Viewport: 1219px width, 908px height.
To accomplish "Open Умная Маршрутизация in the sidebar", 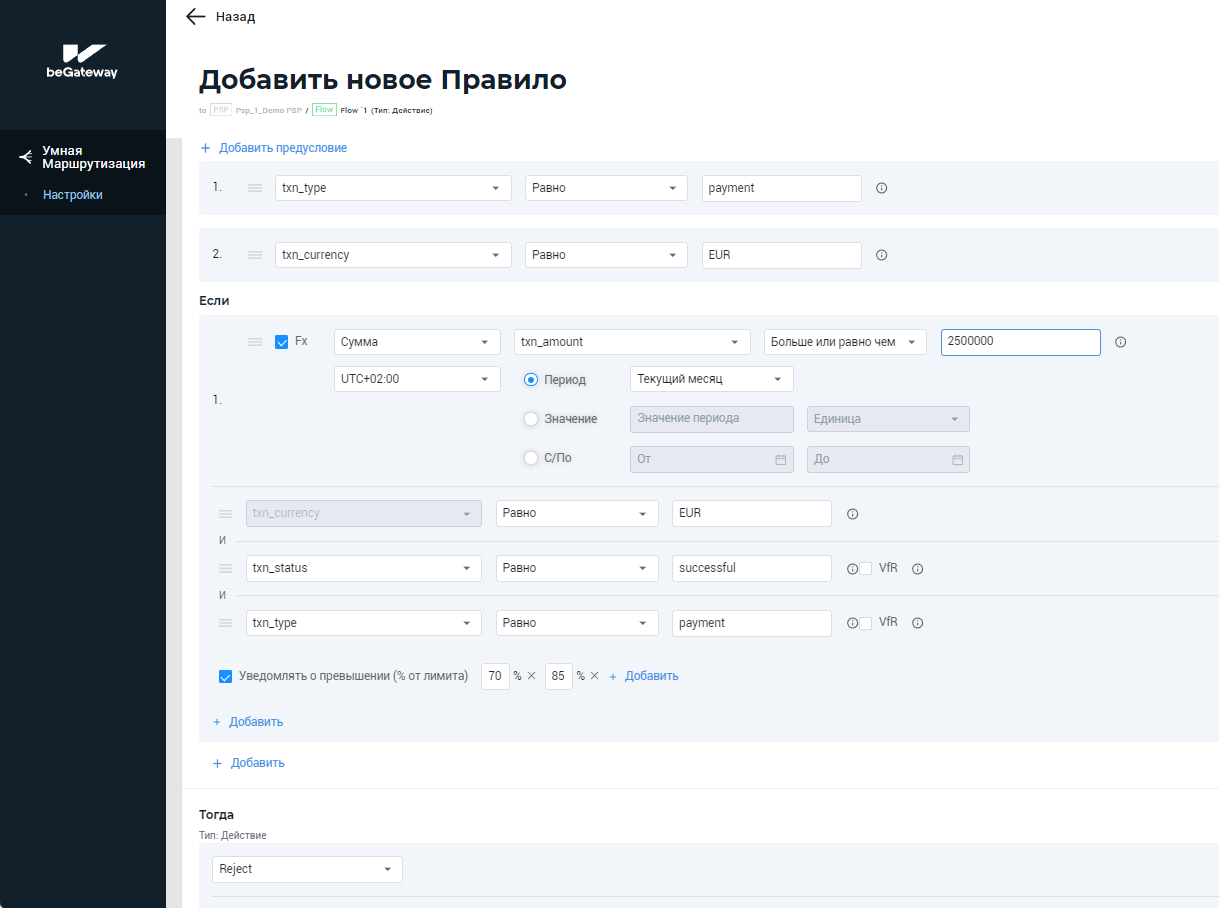I will (x=92, y=157).
